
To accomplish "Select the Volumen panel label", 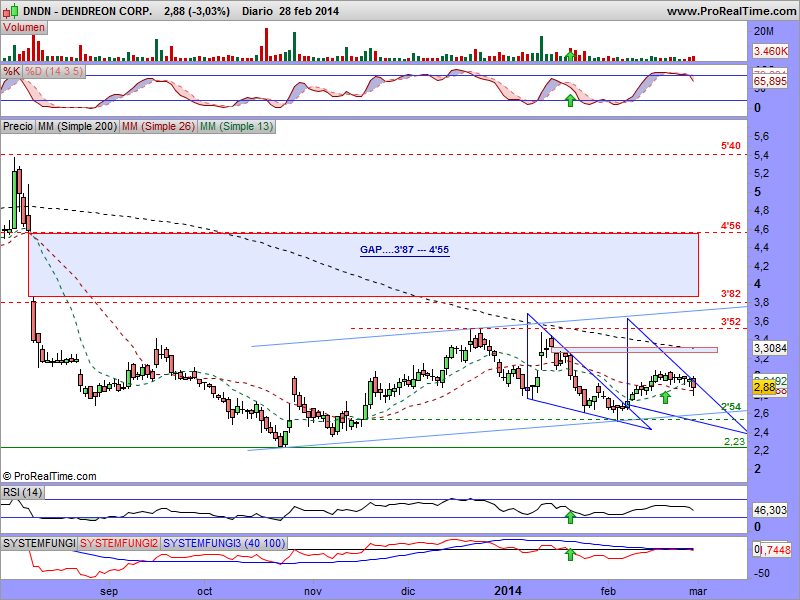I will (24, 28).
